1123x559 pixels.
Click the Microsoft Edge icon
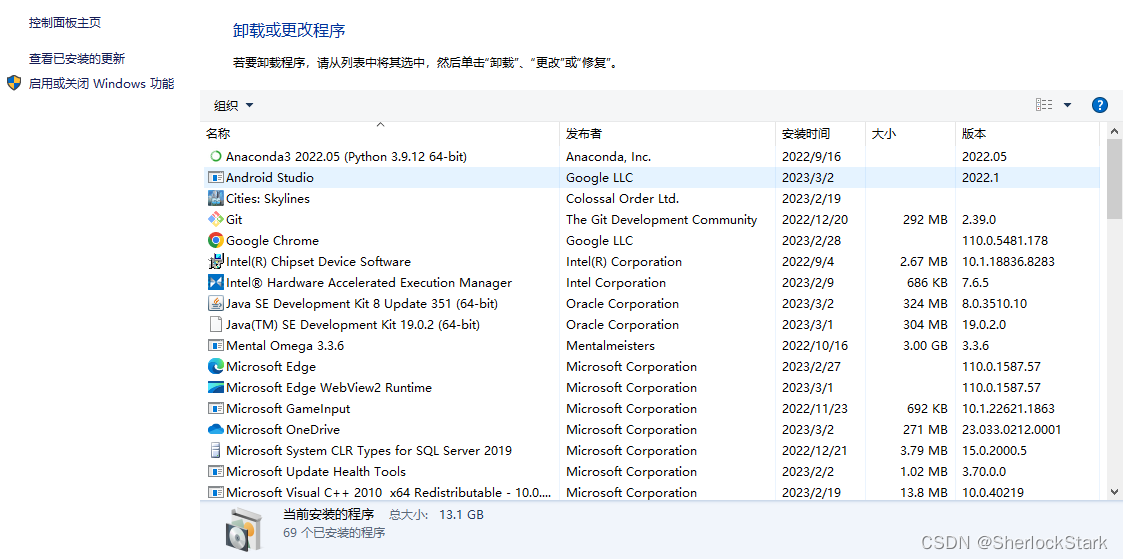(215, 366)
